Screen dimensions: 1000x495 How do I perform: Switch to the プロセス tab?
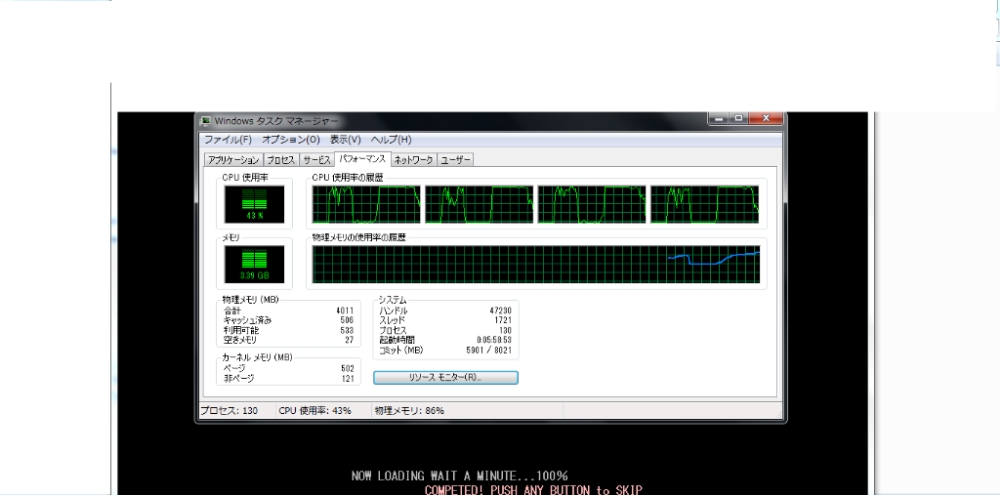point(280,160)
